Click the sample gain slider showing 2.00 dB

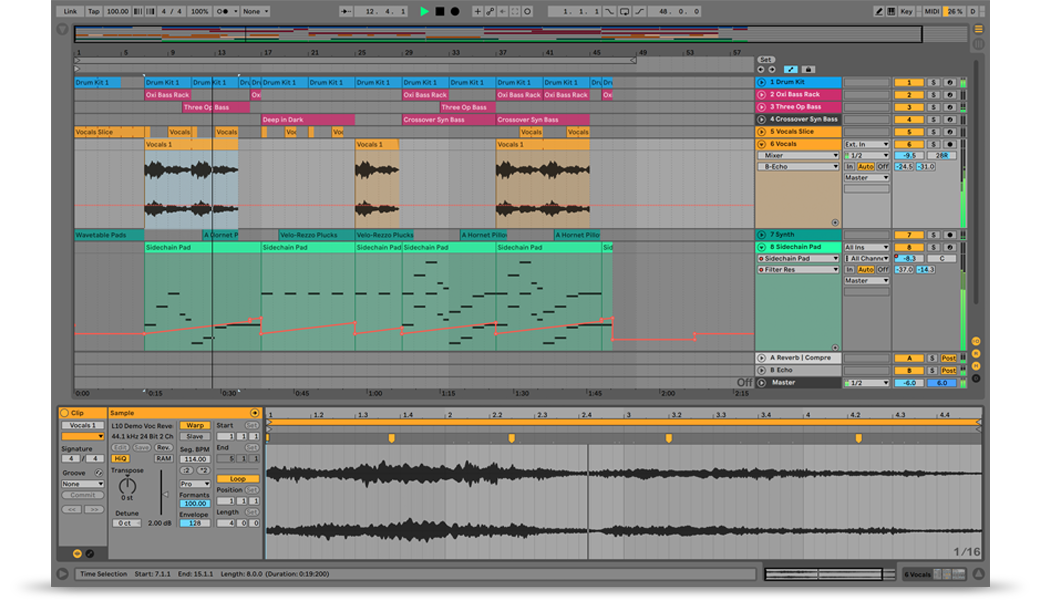click(x=161, y=493)
